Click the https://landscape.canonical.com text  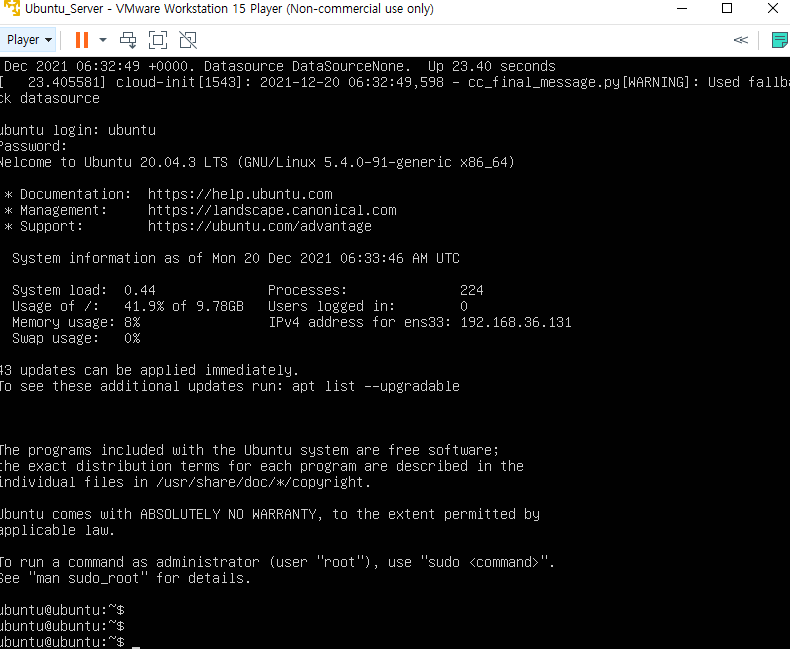(x=272, y=210)
